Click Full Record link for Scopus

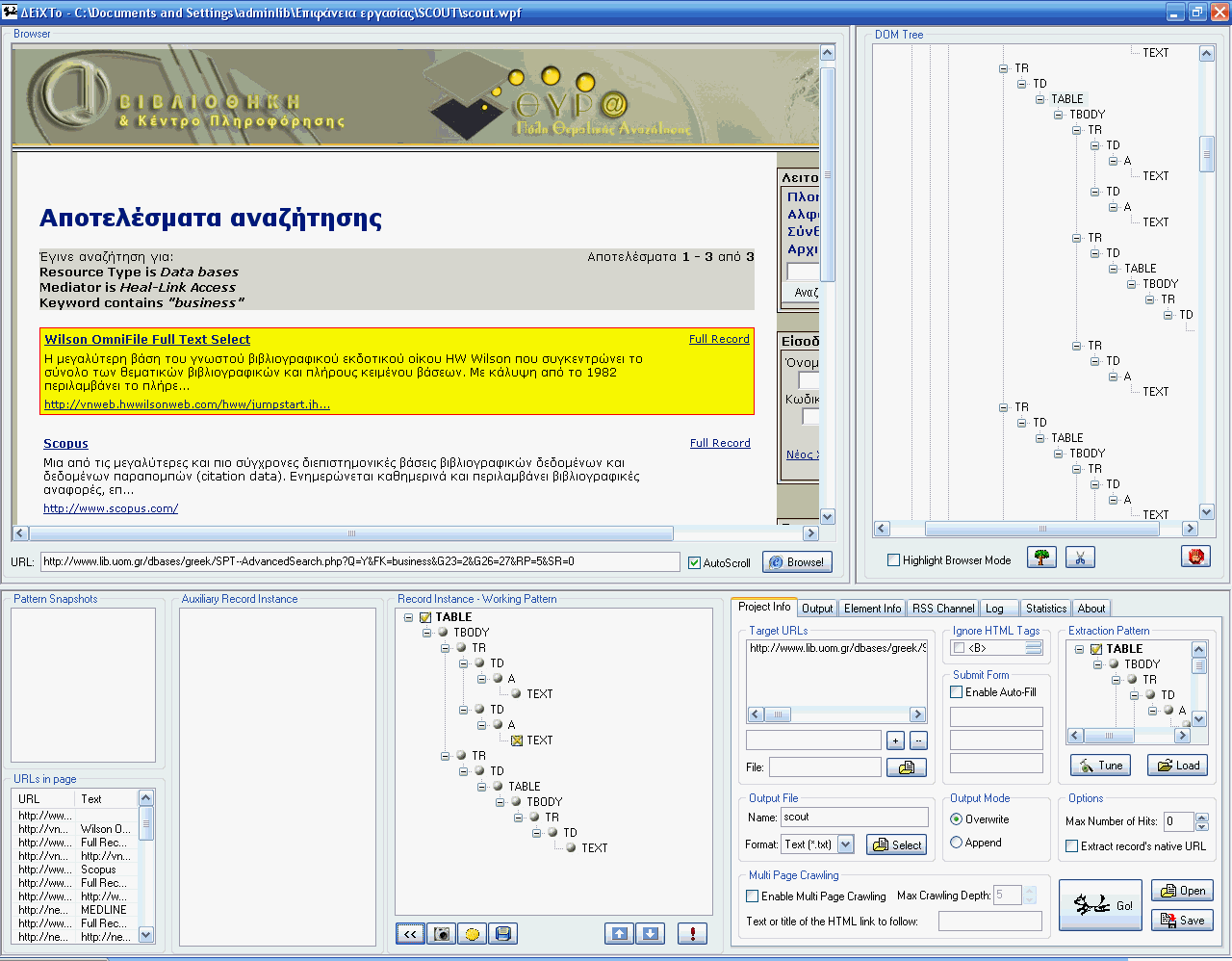(x=720, y=443)
